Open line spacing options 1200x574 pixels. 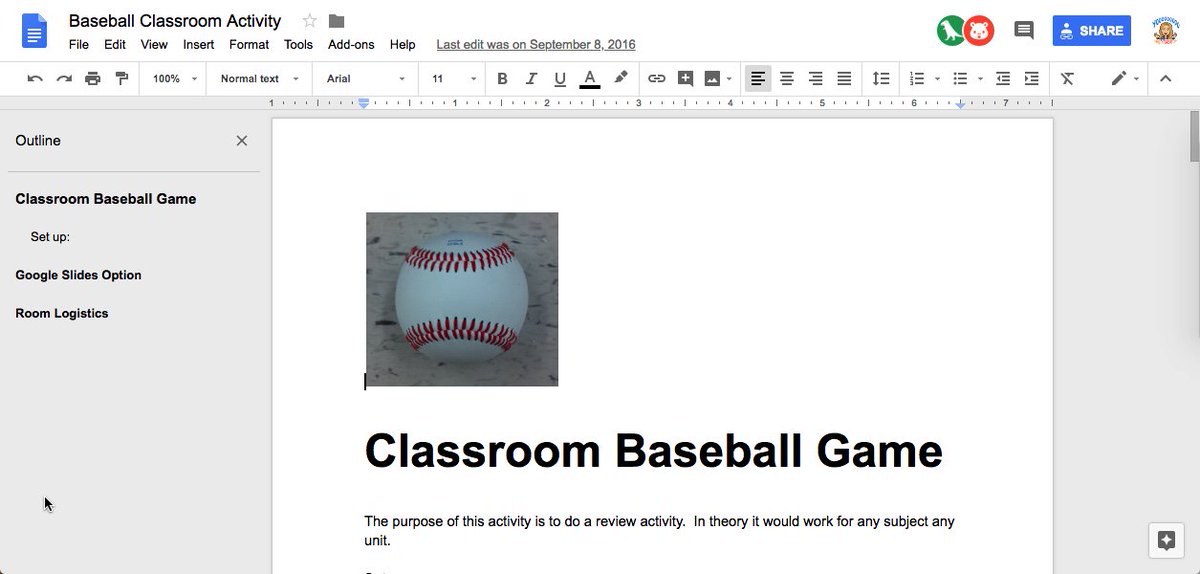coord(881,78)
